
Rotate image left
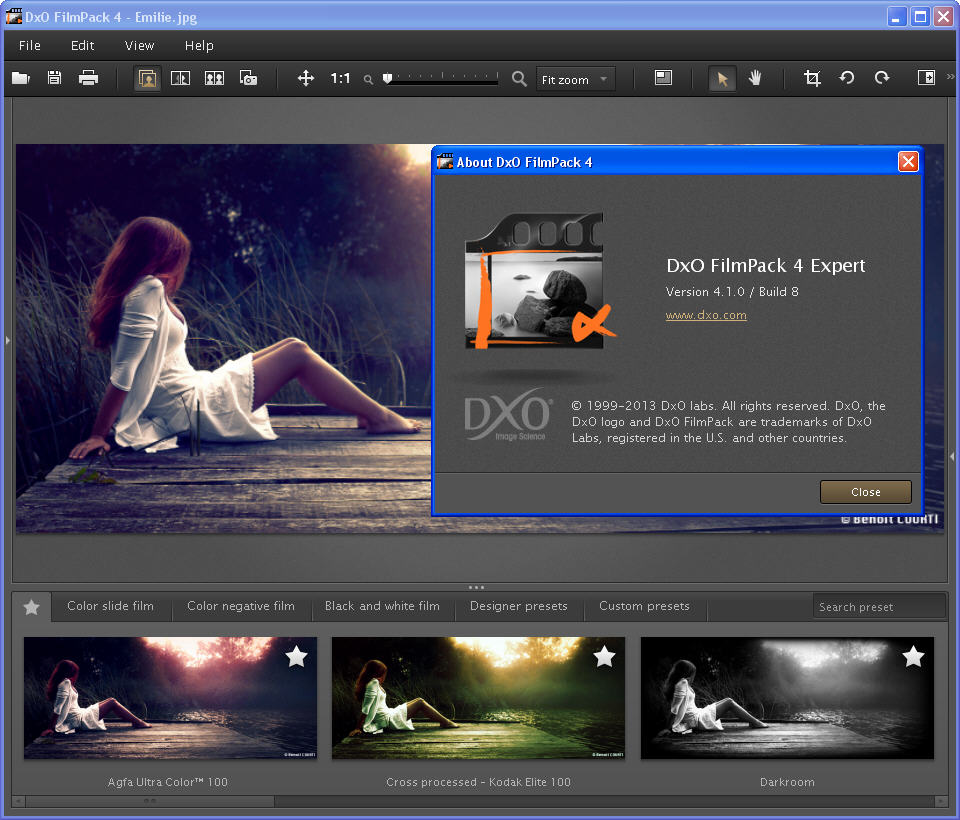847,78
